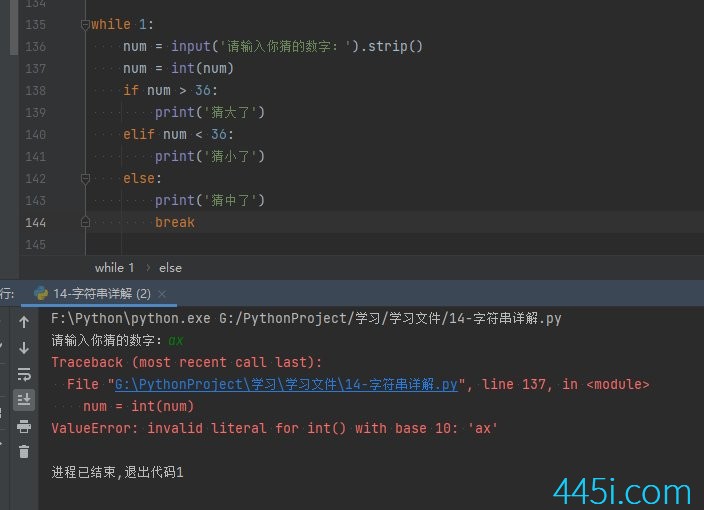This screenshot has width=704, height=510.
Task: Click 'num = int(num)' in the traceback
Action: point(139,406)
